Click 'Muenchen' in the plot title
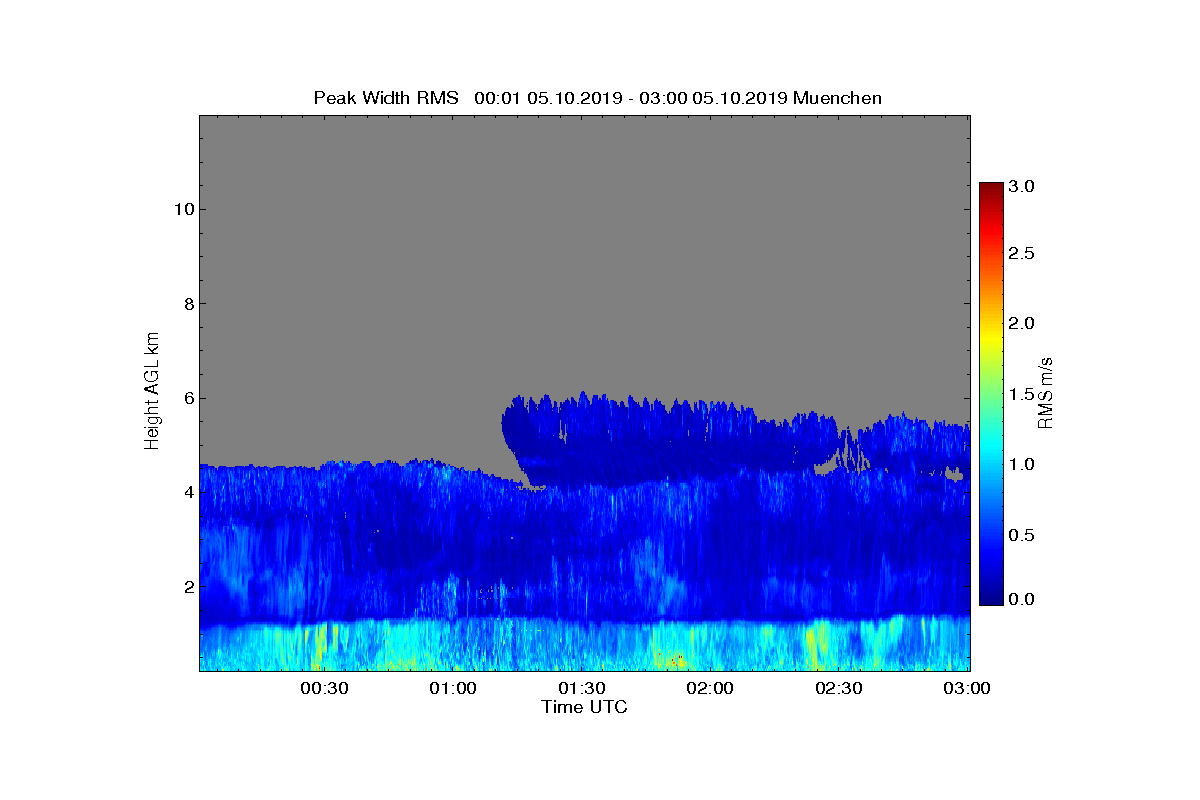1200x800 pixels. (x=837, y=98)
